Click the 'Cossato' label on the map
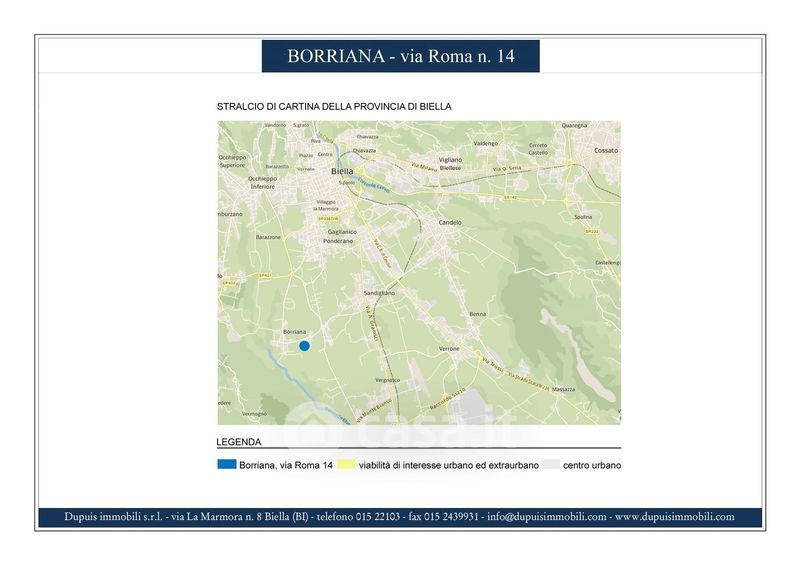The height and width of the screenshot is (565, 800). coord(606,151)
